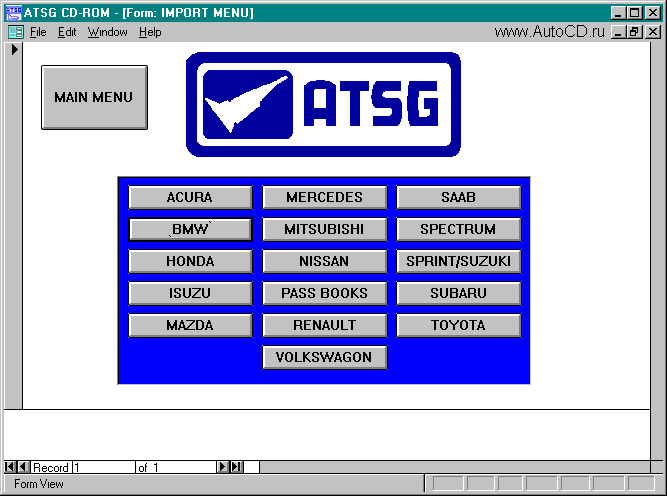Image resolution: width=667 pixels, height=496 pixels.
Task: Minimize the ATSG CD-ROM application window
Action: tap(619, 13)
